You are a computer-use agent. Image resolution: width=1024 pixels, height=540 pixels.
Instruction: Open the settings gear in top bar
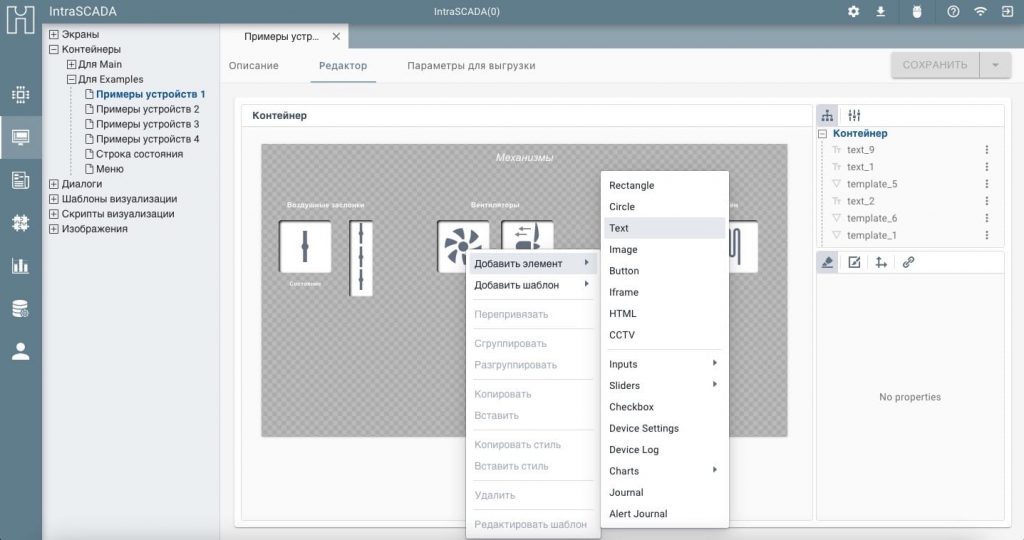pyautogui.click(x=854, y=12)
